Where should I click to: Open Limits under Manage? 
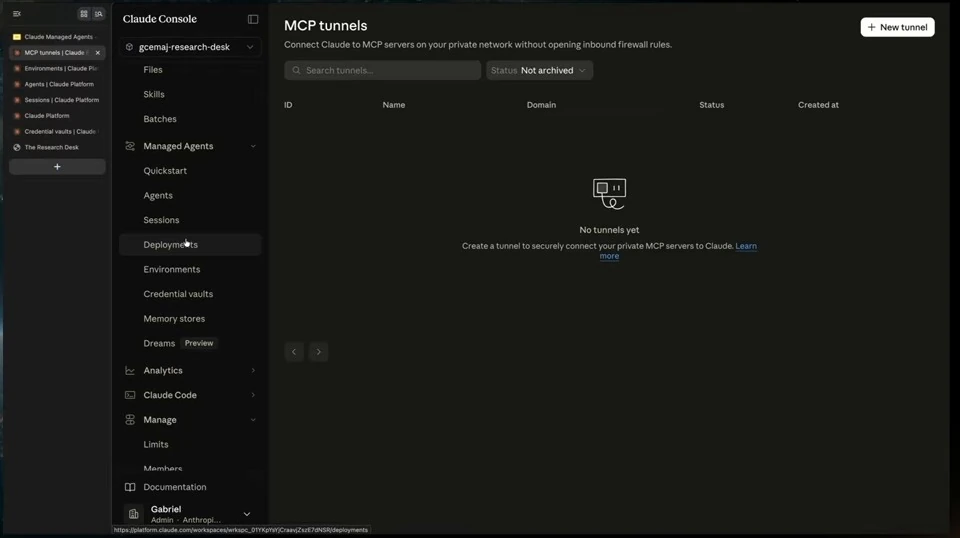(156, 444)
